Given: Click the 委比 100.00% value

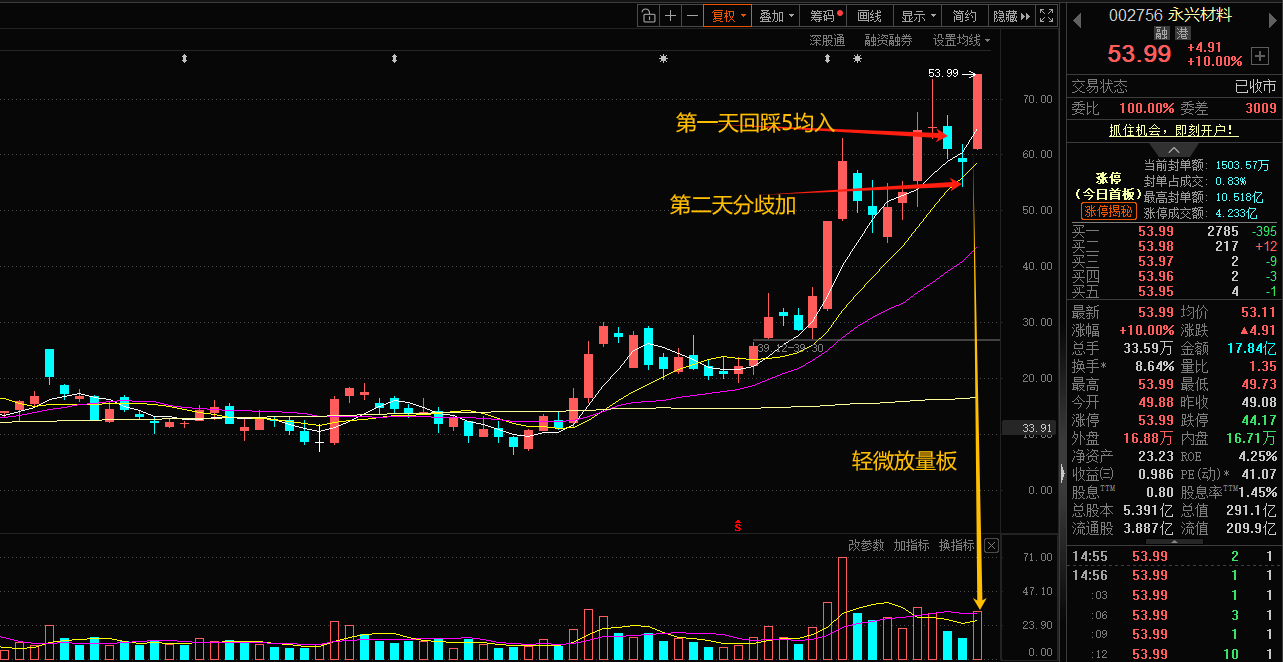Looking at the screenshot, I should click(x=1147, y=108).
